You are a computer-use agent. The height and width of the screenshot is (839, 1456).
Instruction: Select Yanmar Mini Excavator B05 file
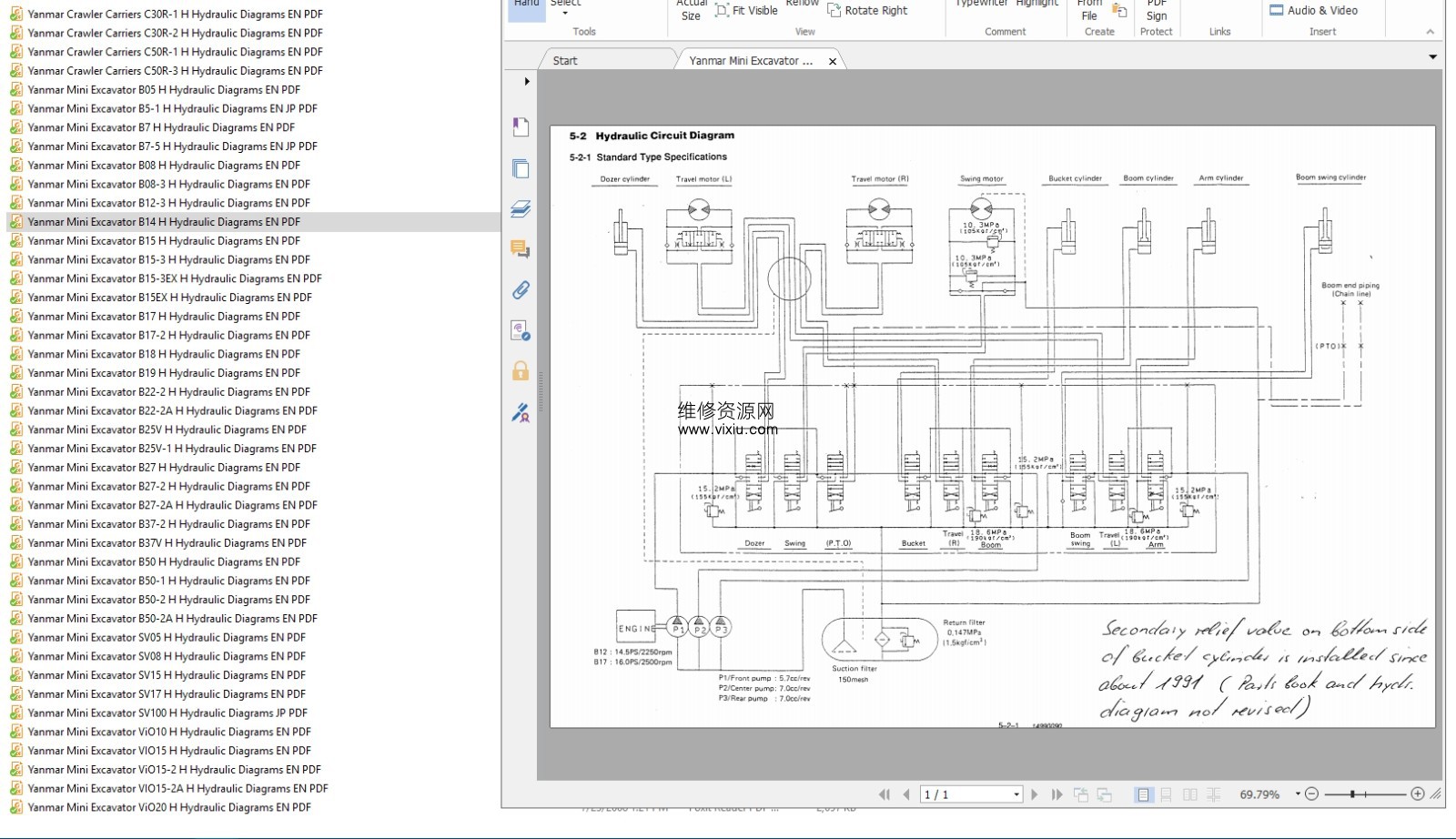pyautogui.click(x=164, y=90)
